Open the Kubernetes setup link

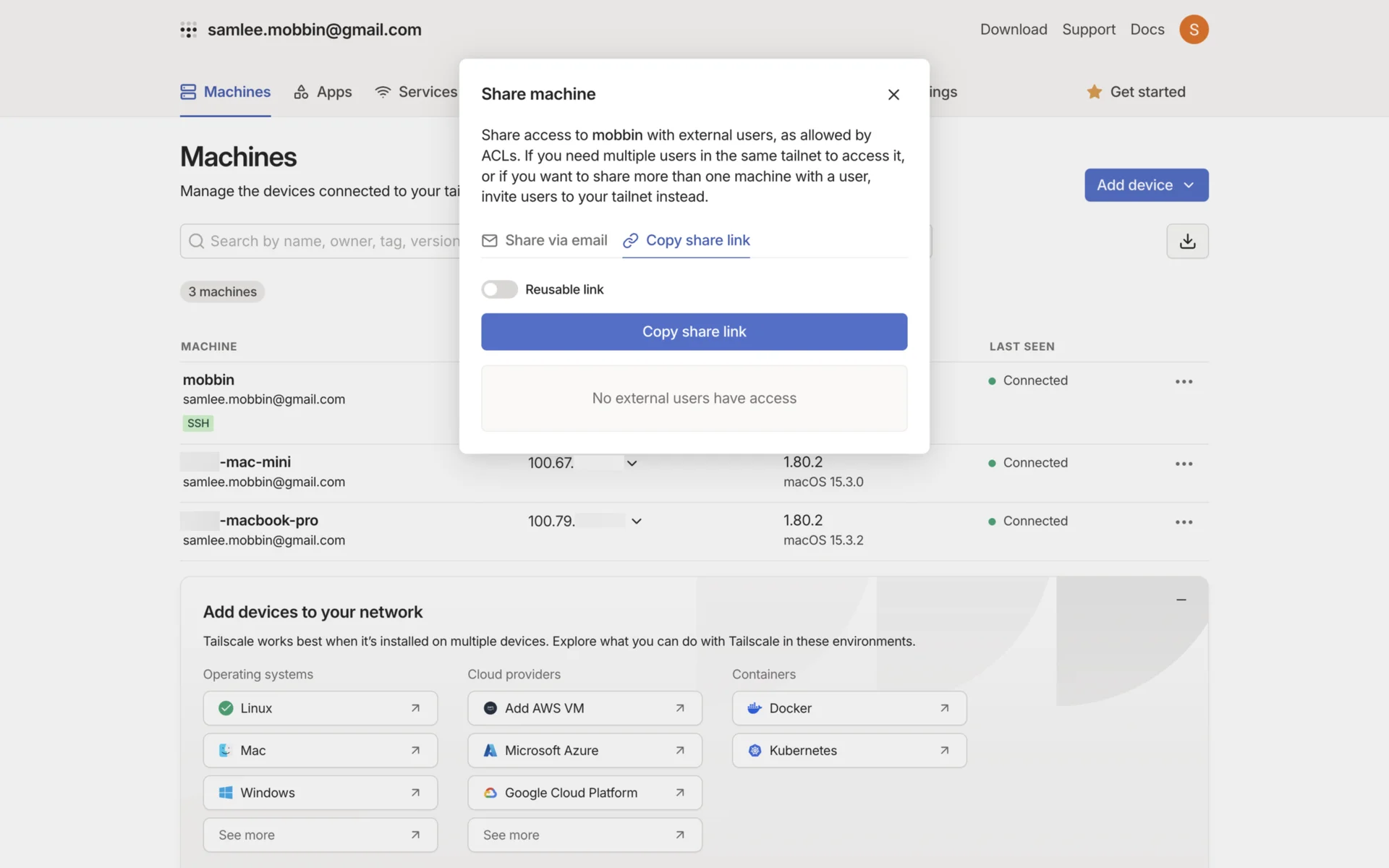pyautogui.click(x=849, y=750)
